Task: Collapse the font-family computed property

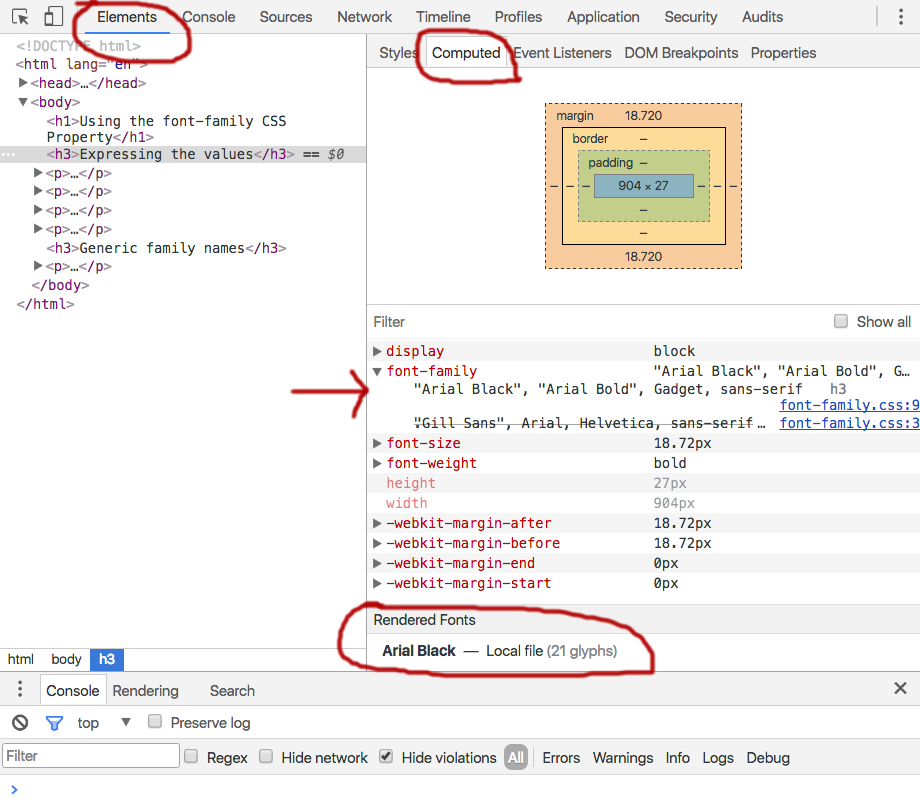Action: [377, 371]
